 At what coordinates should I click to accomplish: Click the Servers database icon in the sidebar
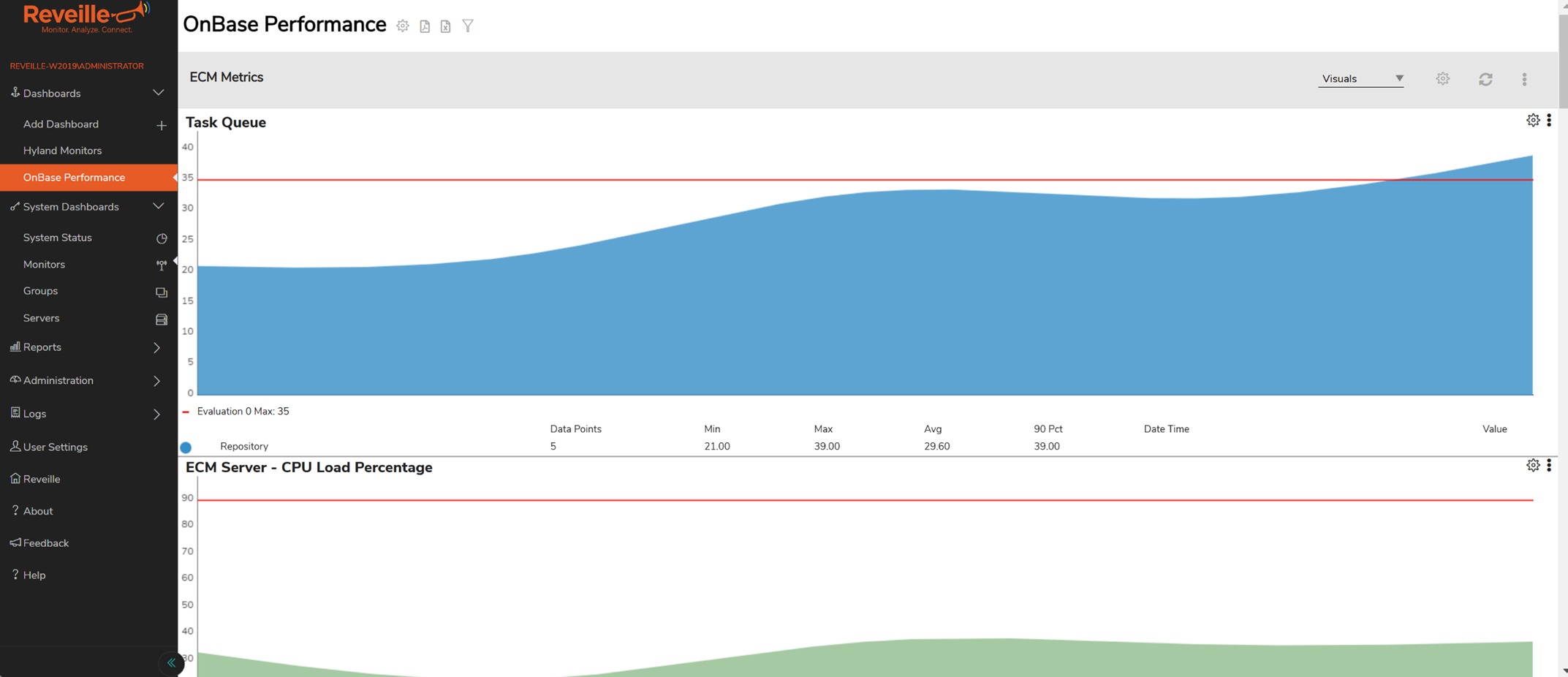click(x=161, y=319)
